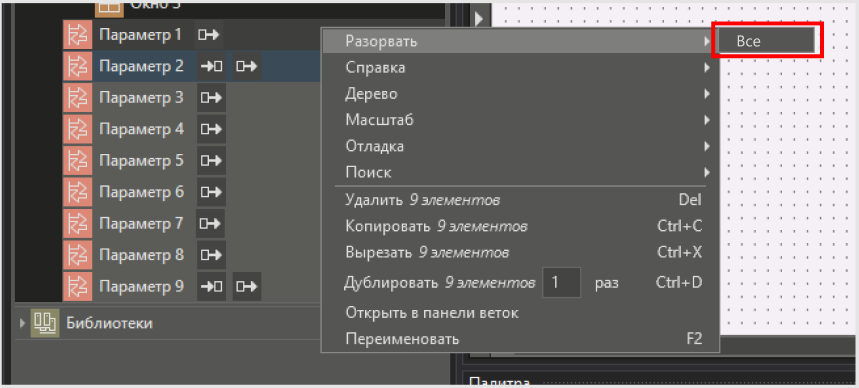This screenshot has width=859, height=388.
Task: Select the Параметр 6 tree label
Action: click(x=141, y=192)
